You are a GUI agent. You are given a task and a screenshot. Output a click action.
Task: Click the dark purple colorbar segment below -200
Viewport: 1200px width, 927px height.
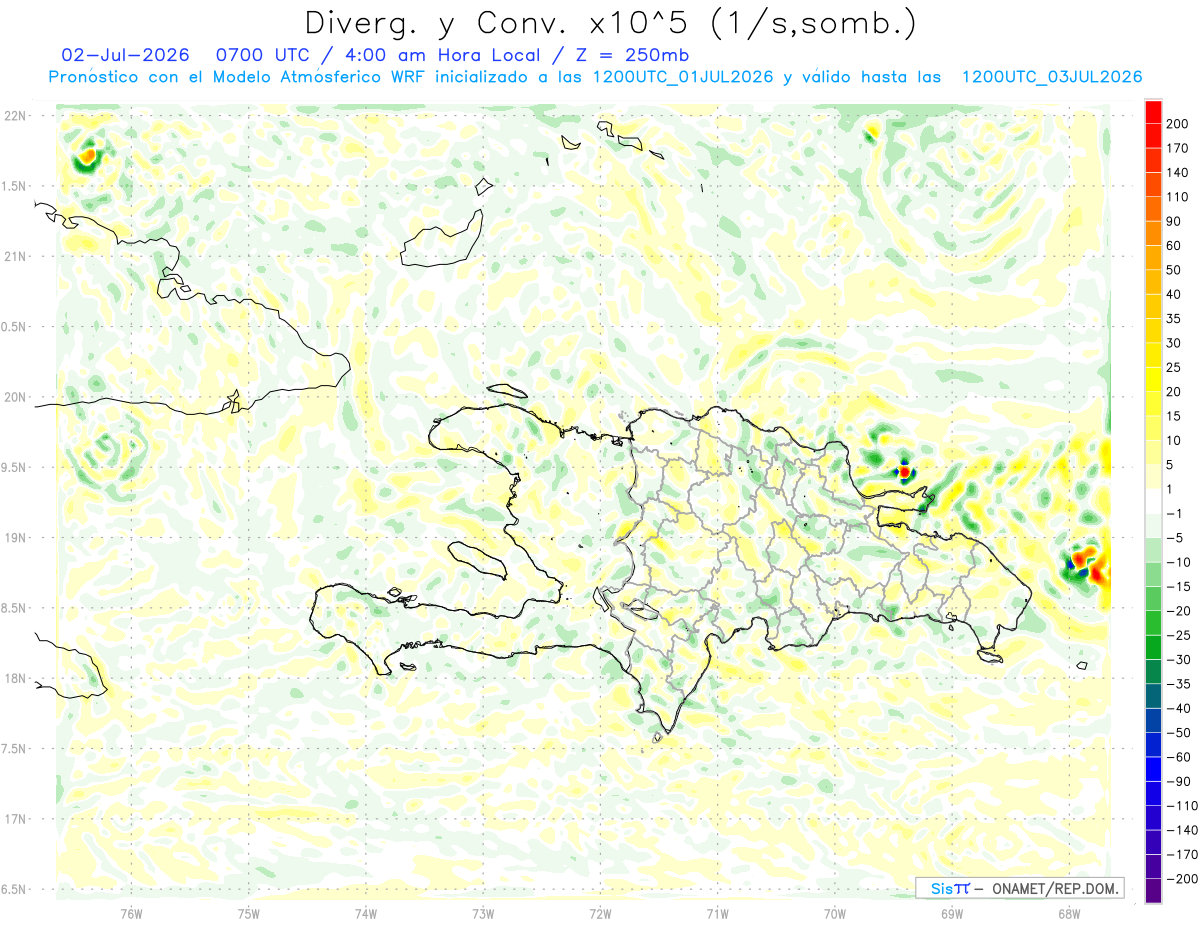[1153, 890]
